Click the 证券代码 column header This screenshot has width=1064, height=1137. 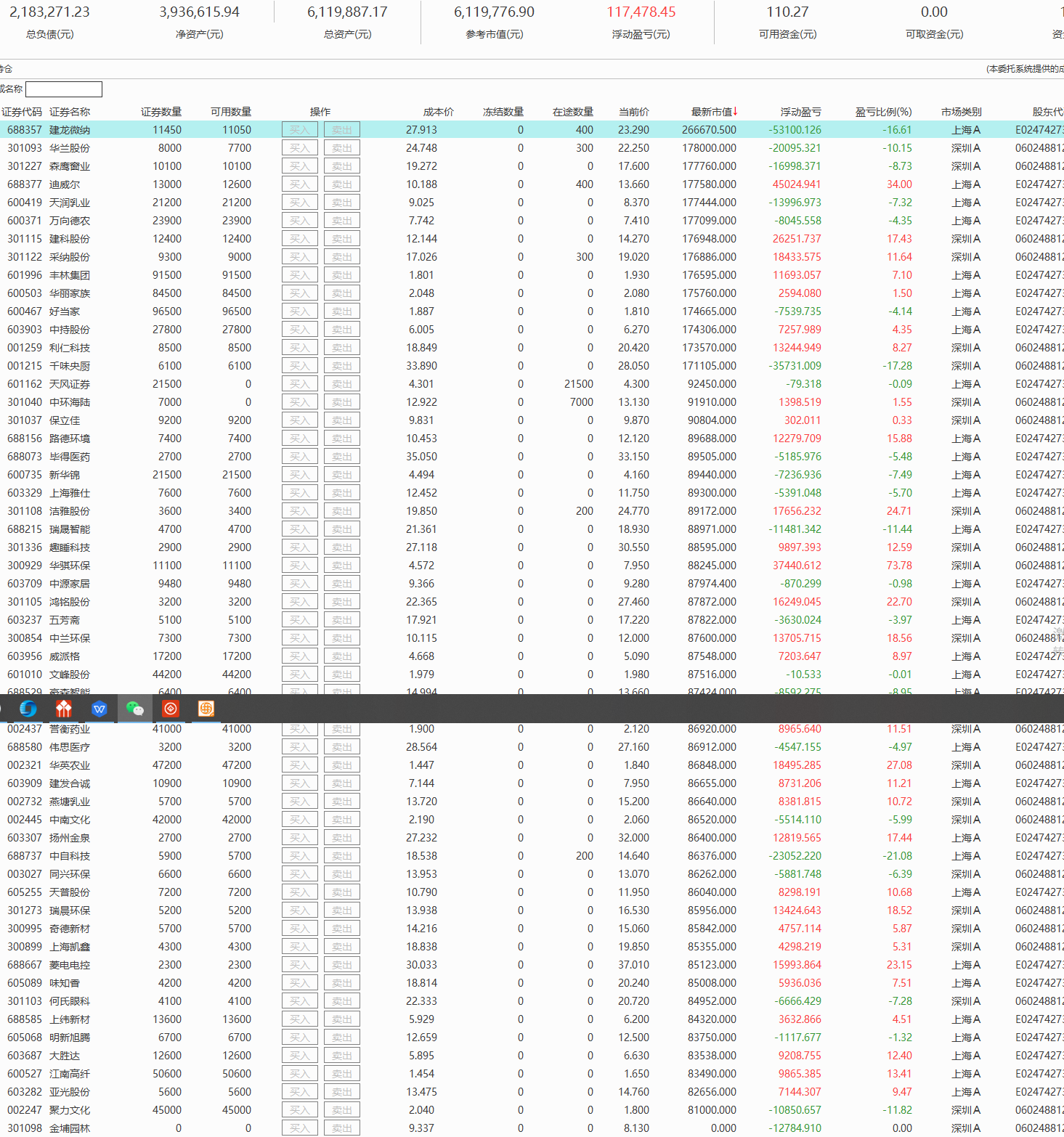22,112
